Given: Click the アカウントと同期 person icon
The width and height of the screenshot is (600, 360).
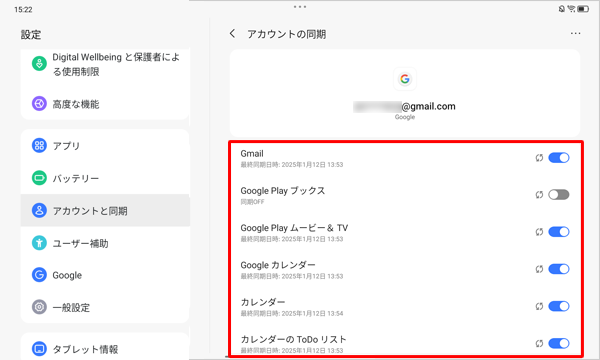Looking at the screenshot, I should click(39, 210).
